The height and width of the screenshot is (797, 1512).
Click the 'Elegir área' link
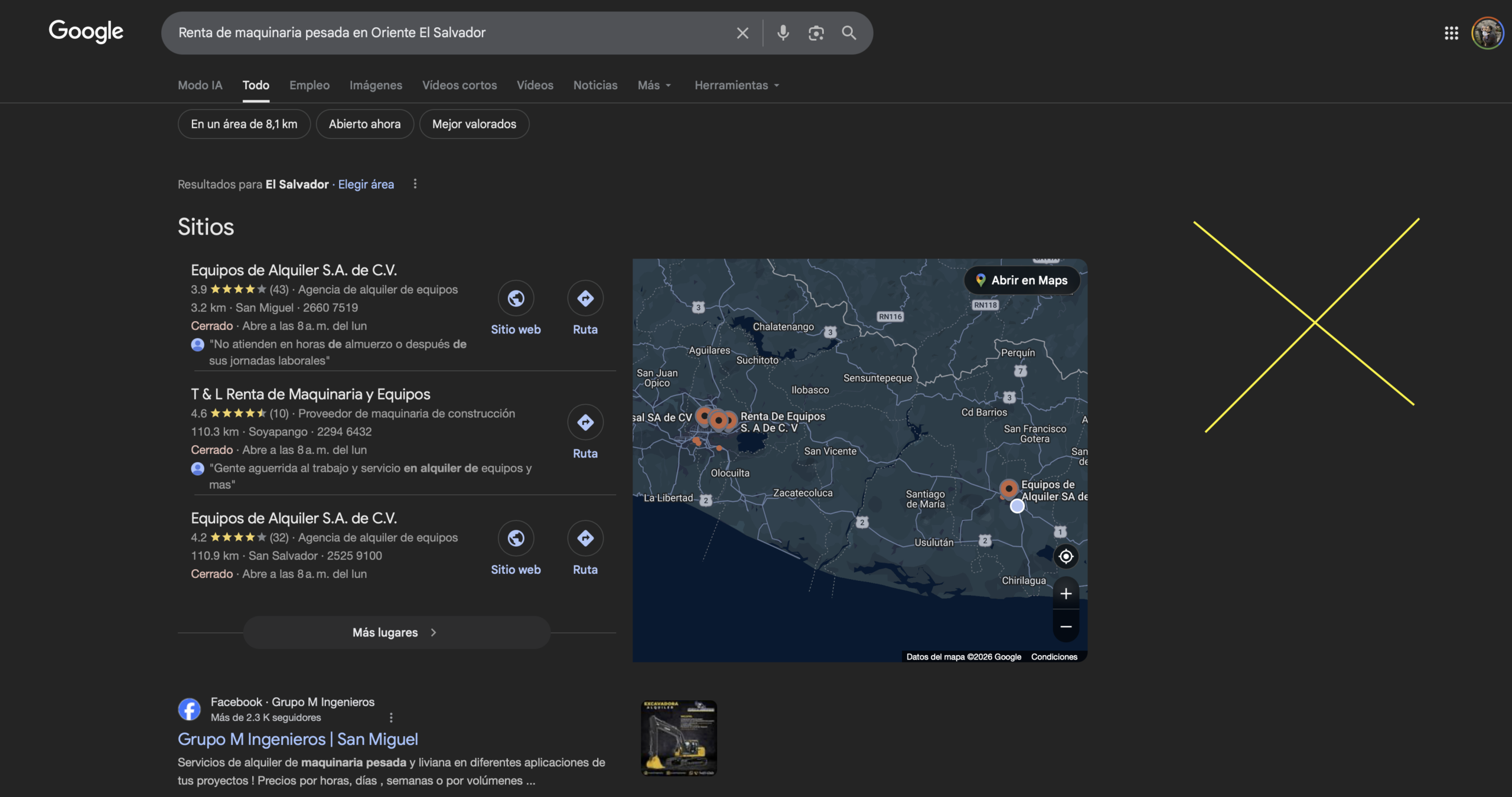tap(366, 184)
